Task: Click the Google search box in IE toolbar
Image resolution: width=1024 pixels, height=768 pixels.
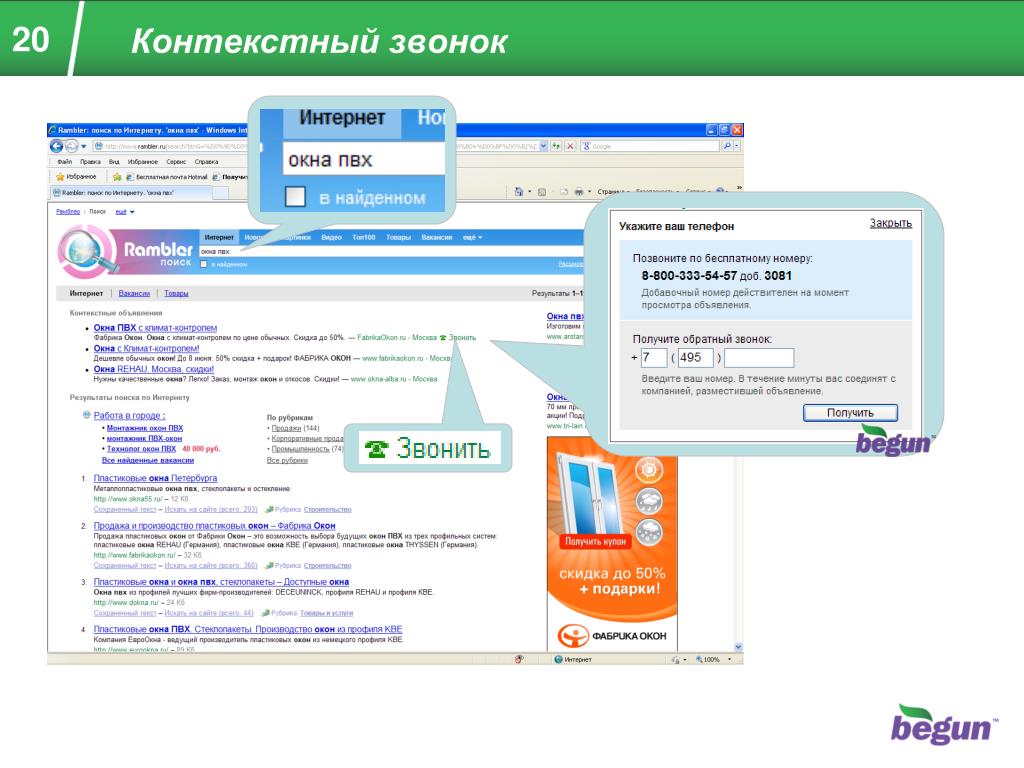Action: [650, 146]
